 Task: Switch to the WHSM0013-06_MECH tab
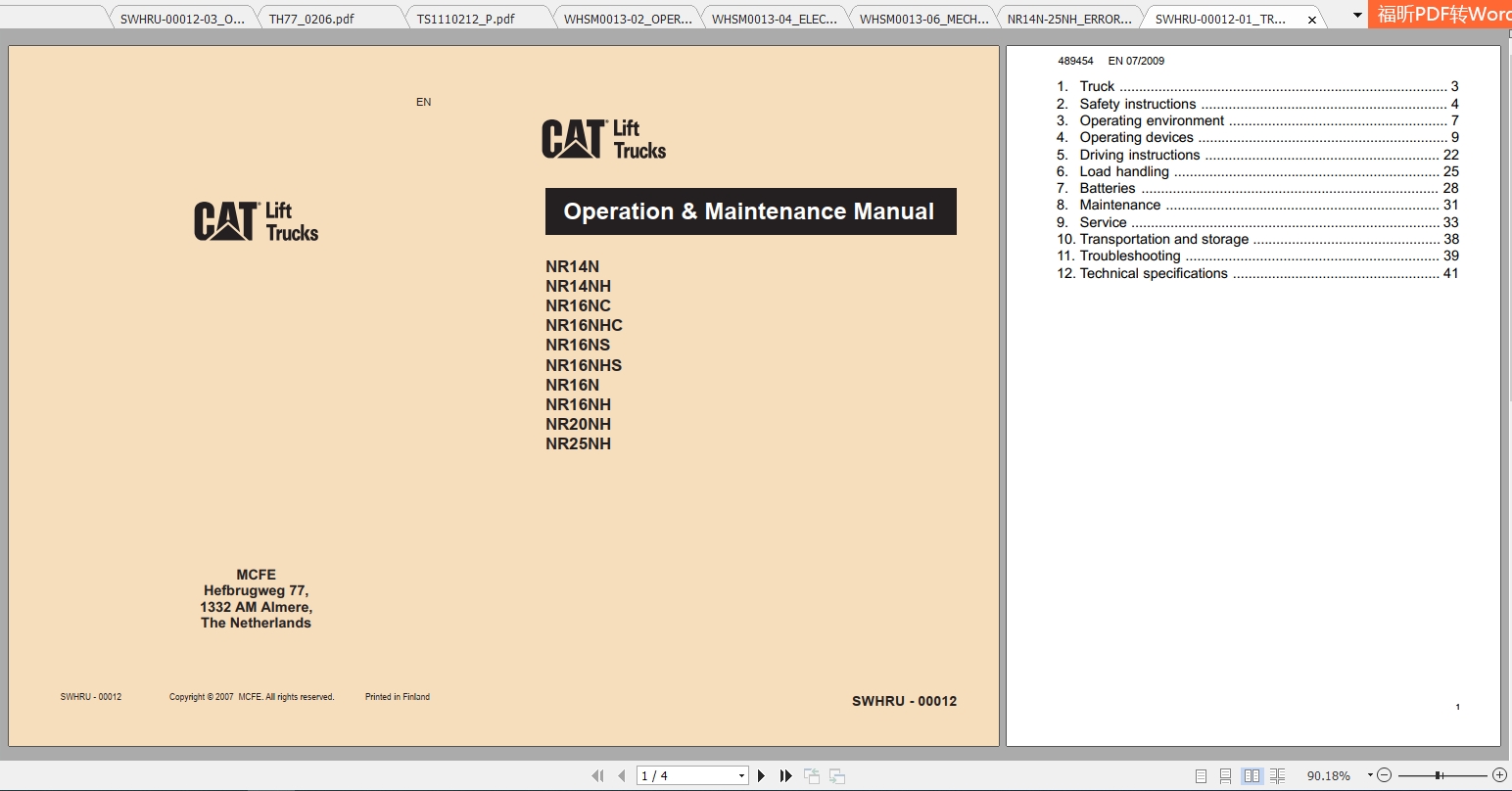point(923,19)
